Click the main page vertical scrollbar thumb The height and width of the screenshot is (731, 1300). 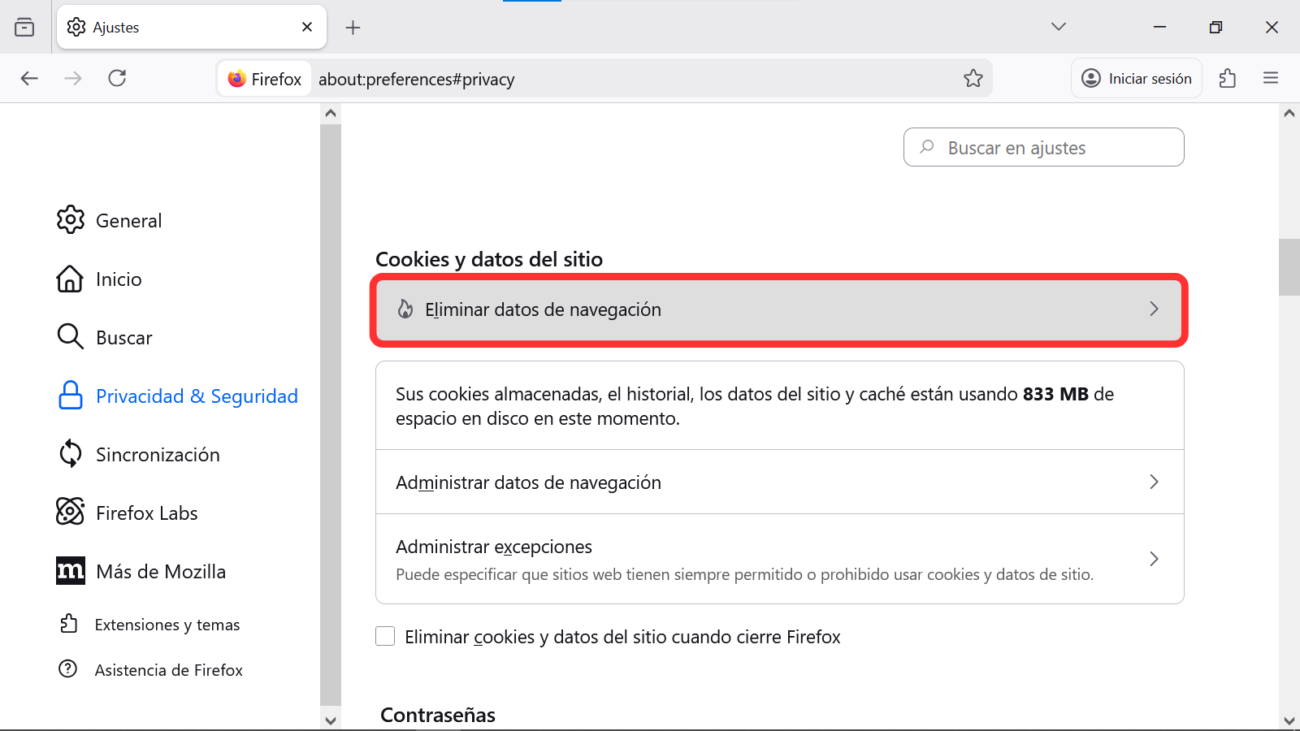[x=1289, y=267]
